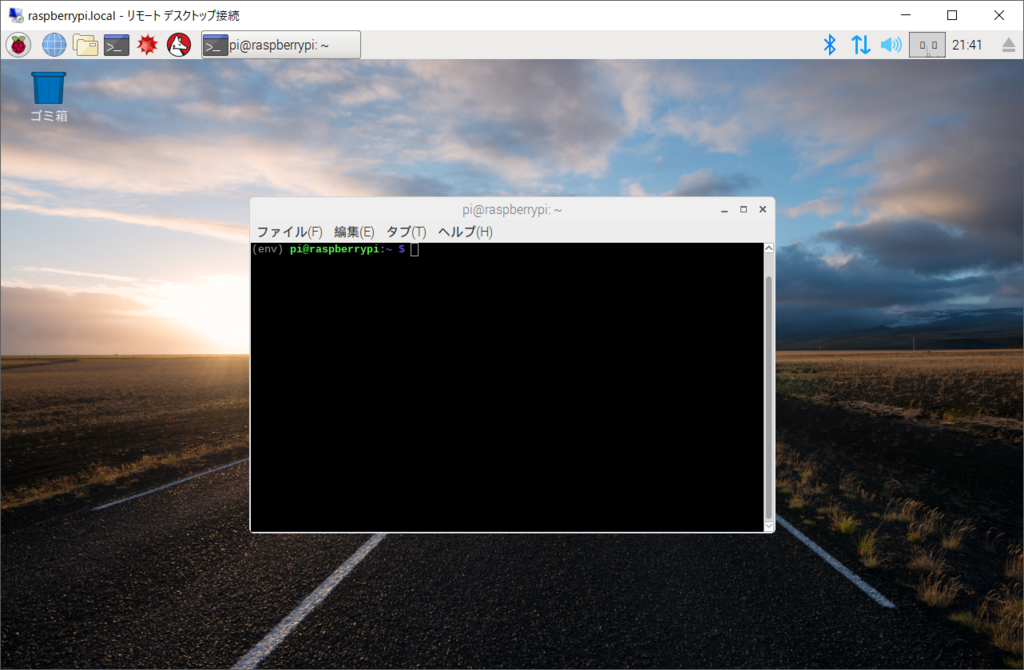Open the ファイル(F) menu
Viewport: 1024px width, 670px height.
point(289,232)
